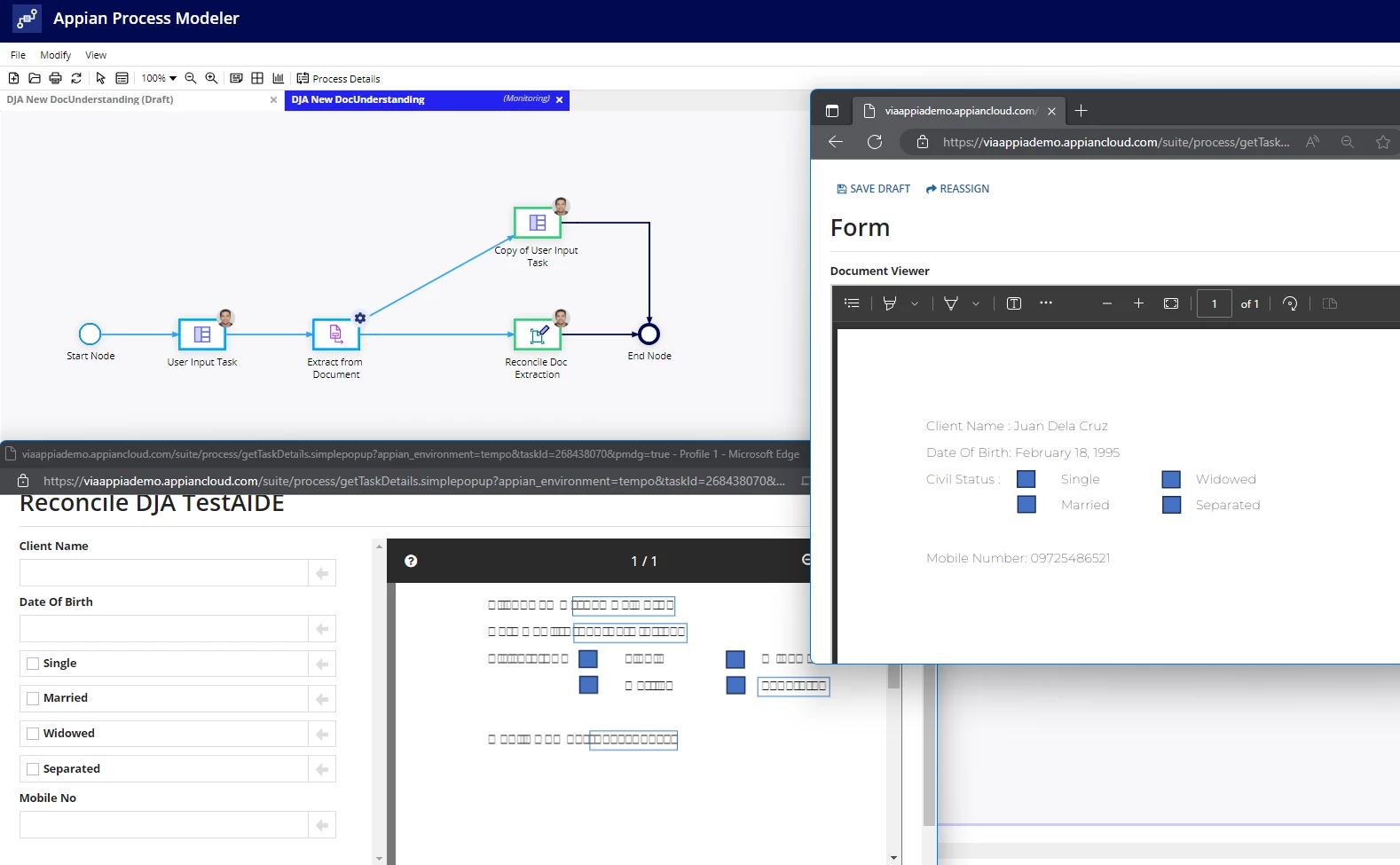Screen dimensions: 1400x865
Task: Select the highlight tool in document viewer
Action: (890, 303)
